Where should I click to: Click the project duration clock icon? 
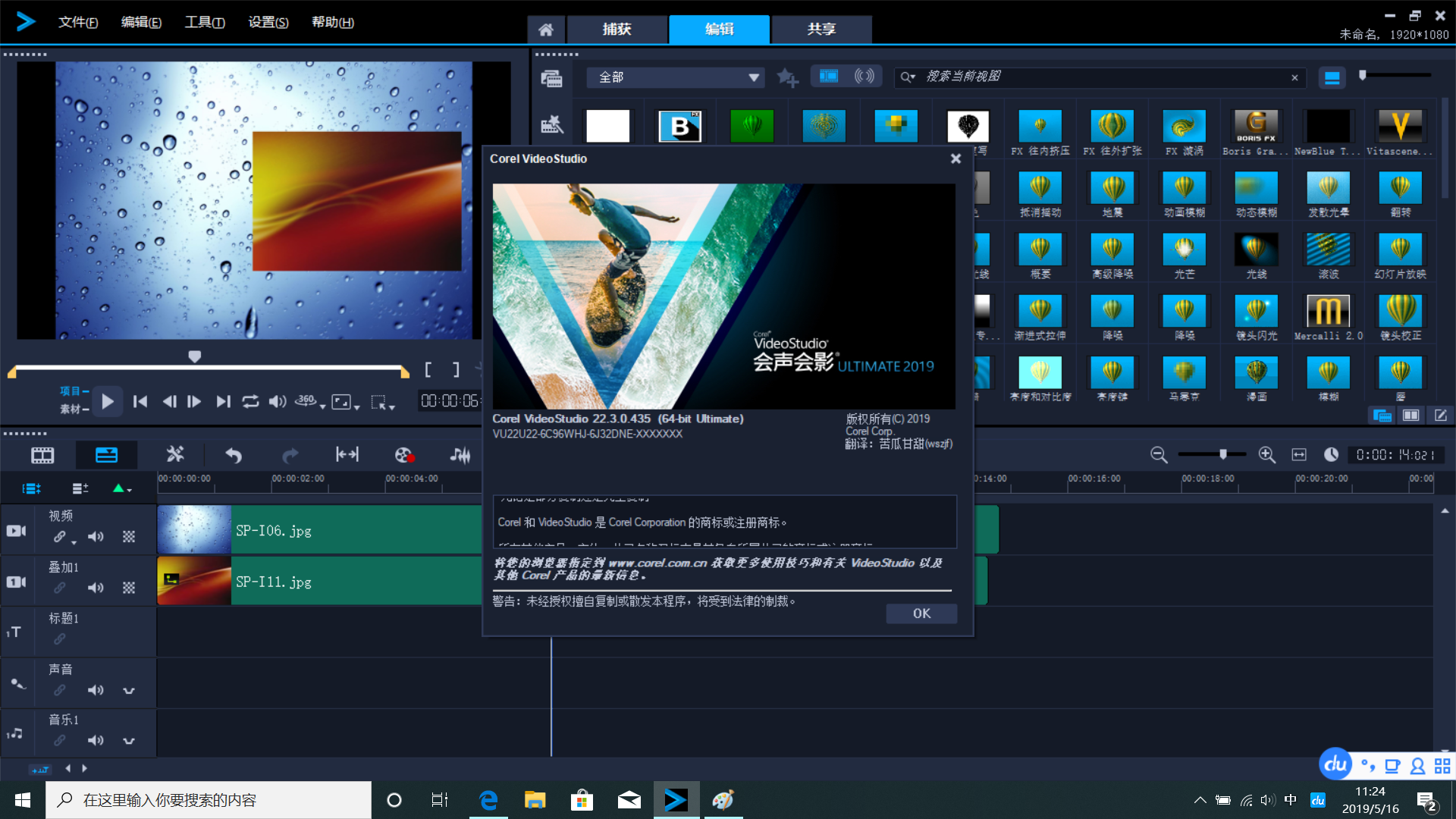coord(1331,454)
